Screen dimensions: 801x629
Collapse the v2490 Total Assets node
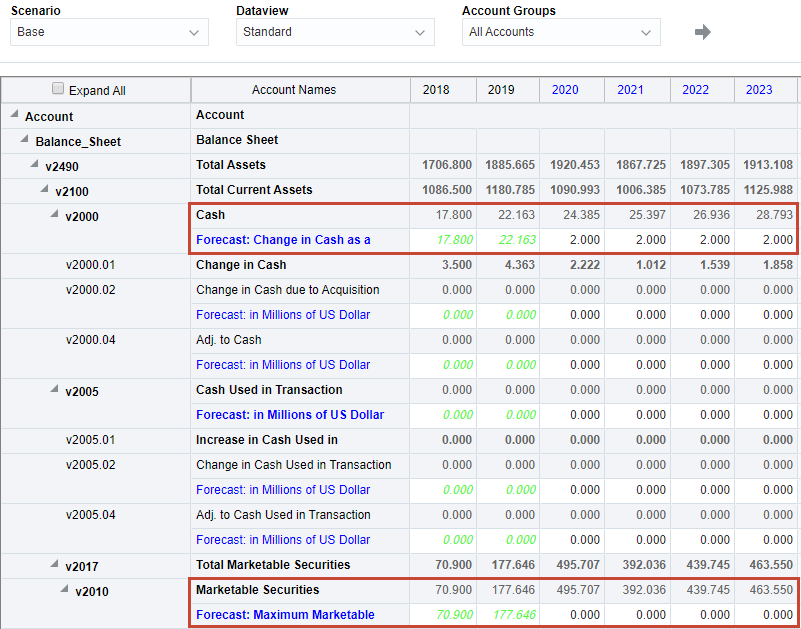click(x=36, y=164)
